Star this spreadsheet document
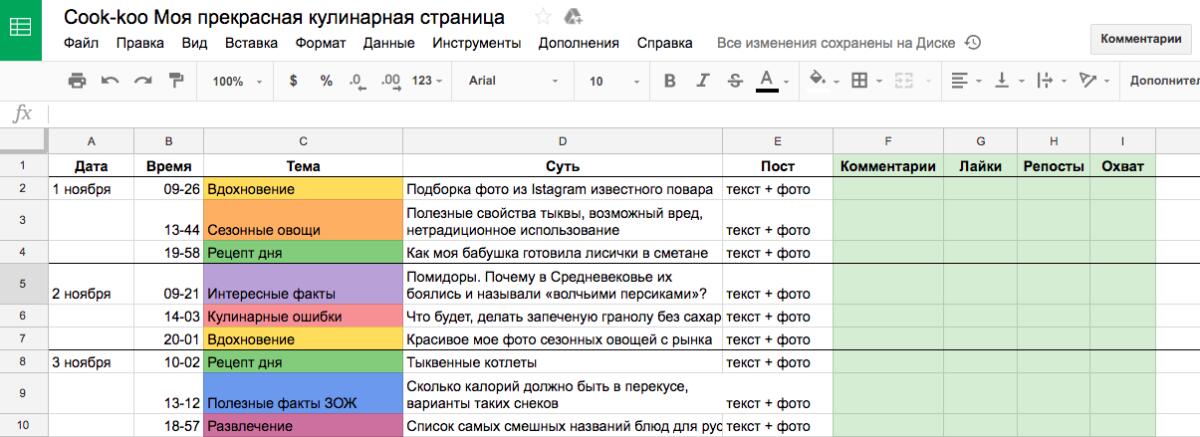The height and width of the screenshot is (437, 1200). 543,17
